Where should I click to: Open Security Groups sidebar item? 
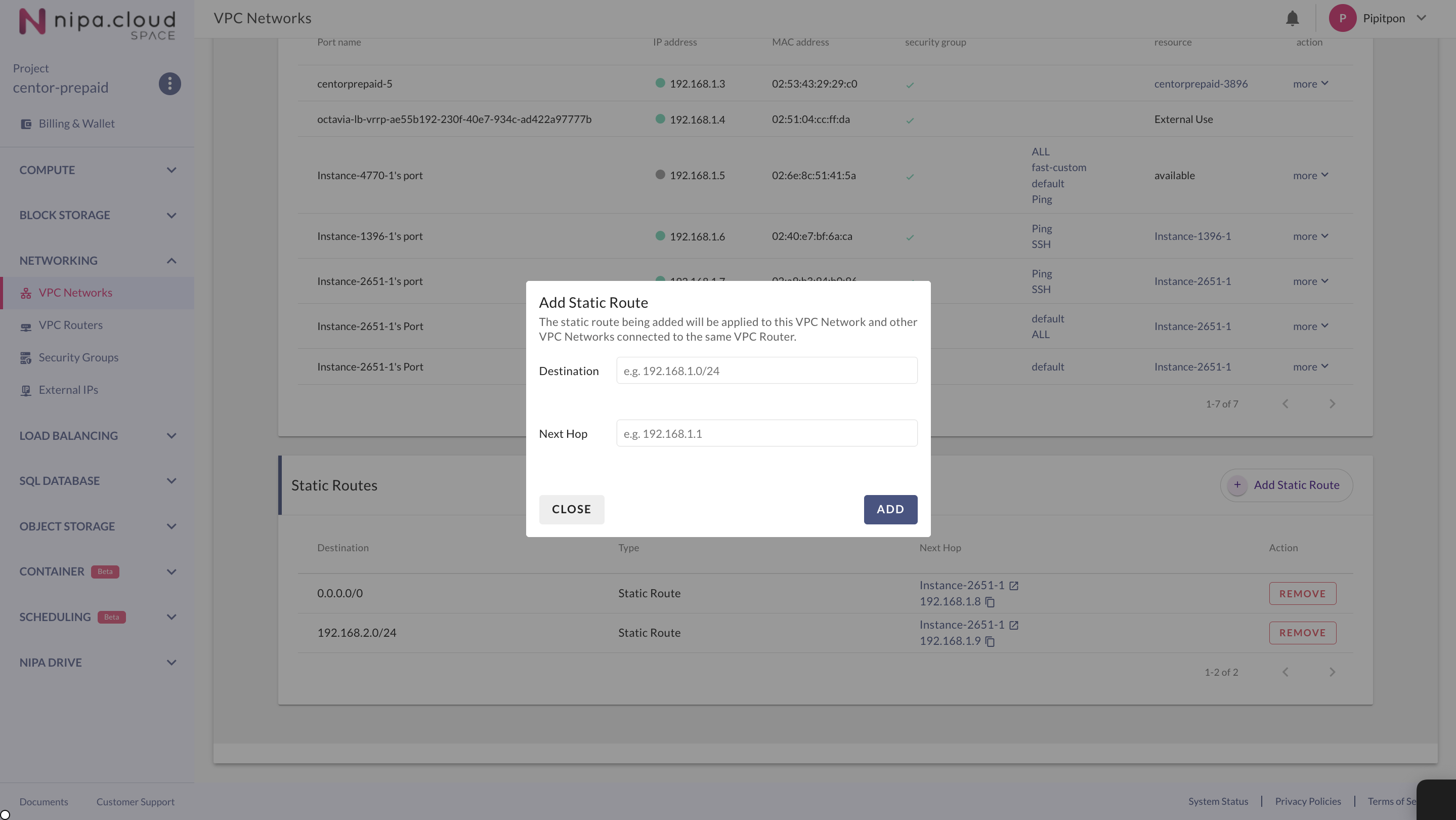coord(78,357)
